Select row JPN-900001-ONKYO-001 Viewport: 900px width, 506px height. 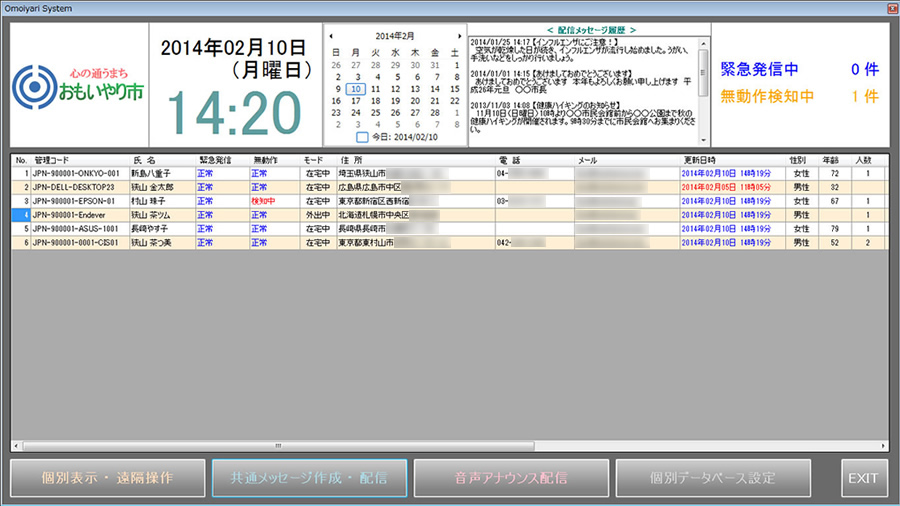[76, 173]
